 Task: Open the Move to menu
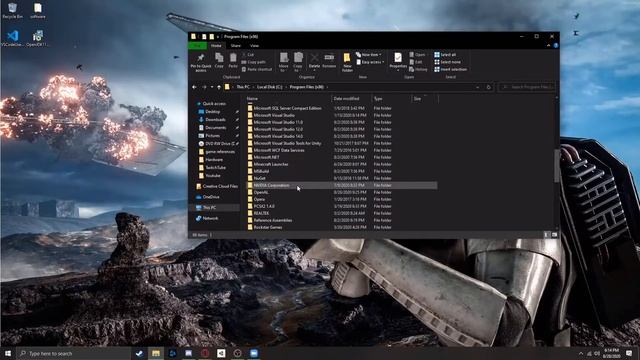pyautogui.click(x=284, y=62)
